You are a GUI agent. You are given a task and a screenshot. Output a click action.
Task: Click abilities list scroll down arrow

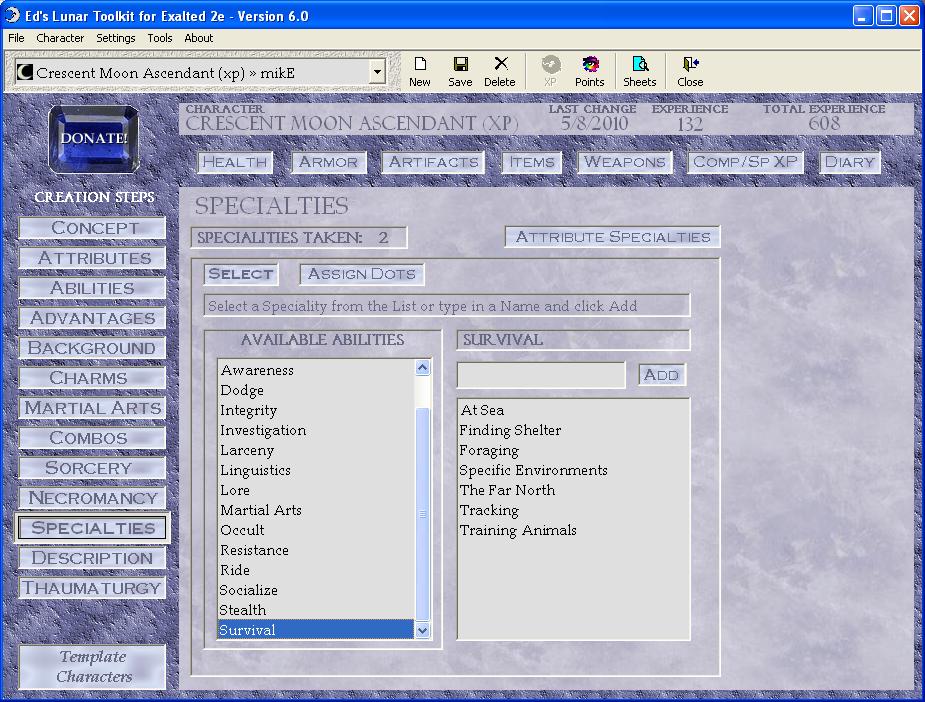click(x=422, y=630)
